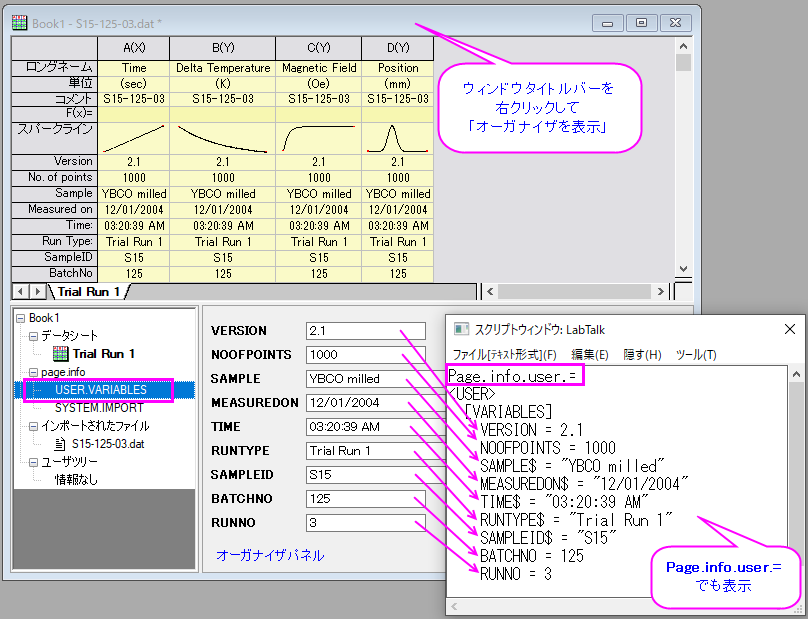
Task: Click the NOOFPOINTS input field
Action: pos(365,355)
